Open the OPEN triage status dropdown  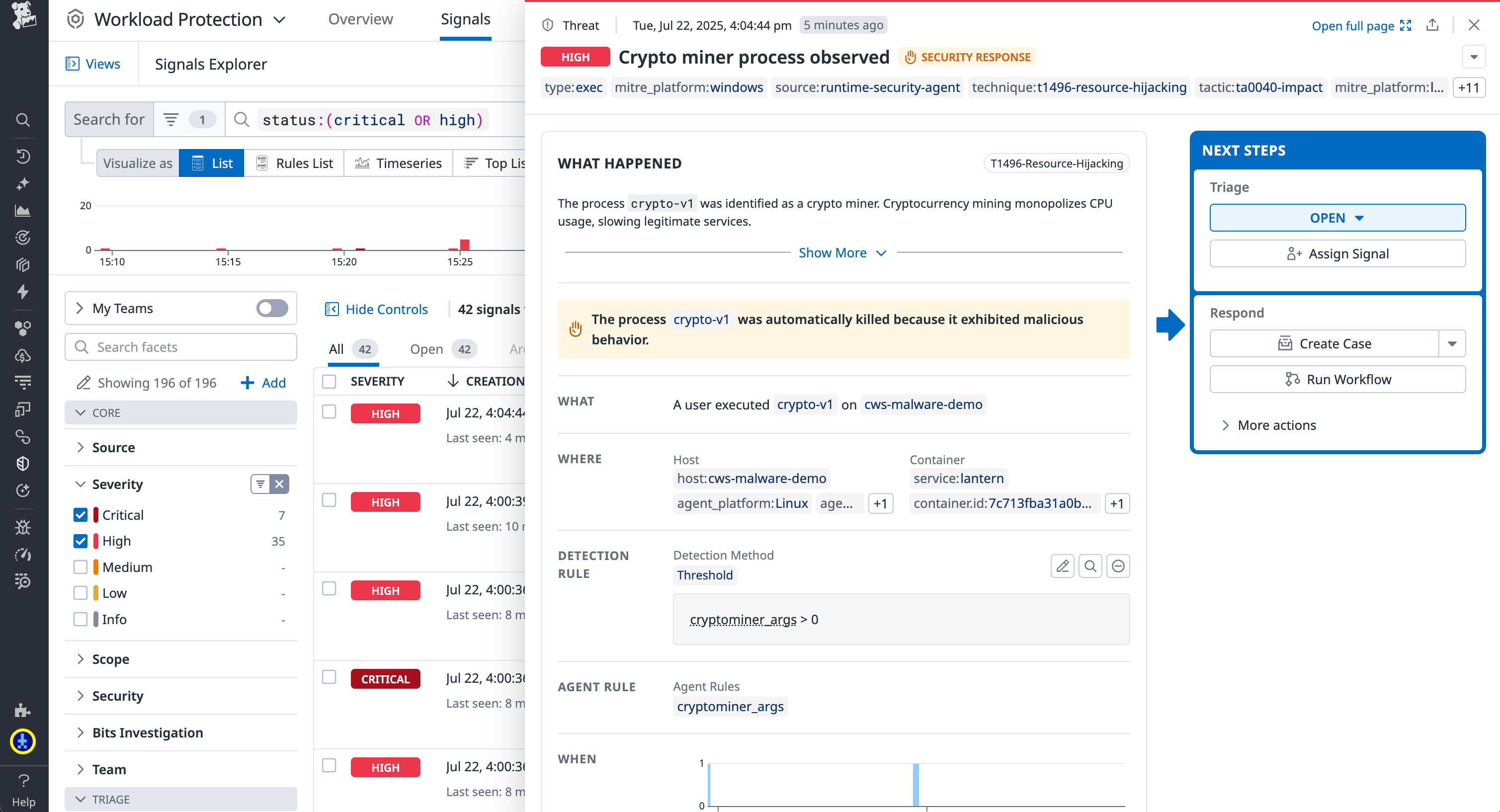tap(1337, 217)
